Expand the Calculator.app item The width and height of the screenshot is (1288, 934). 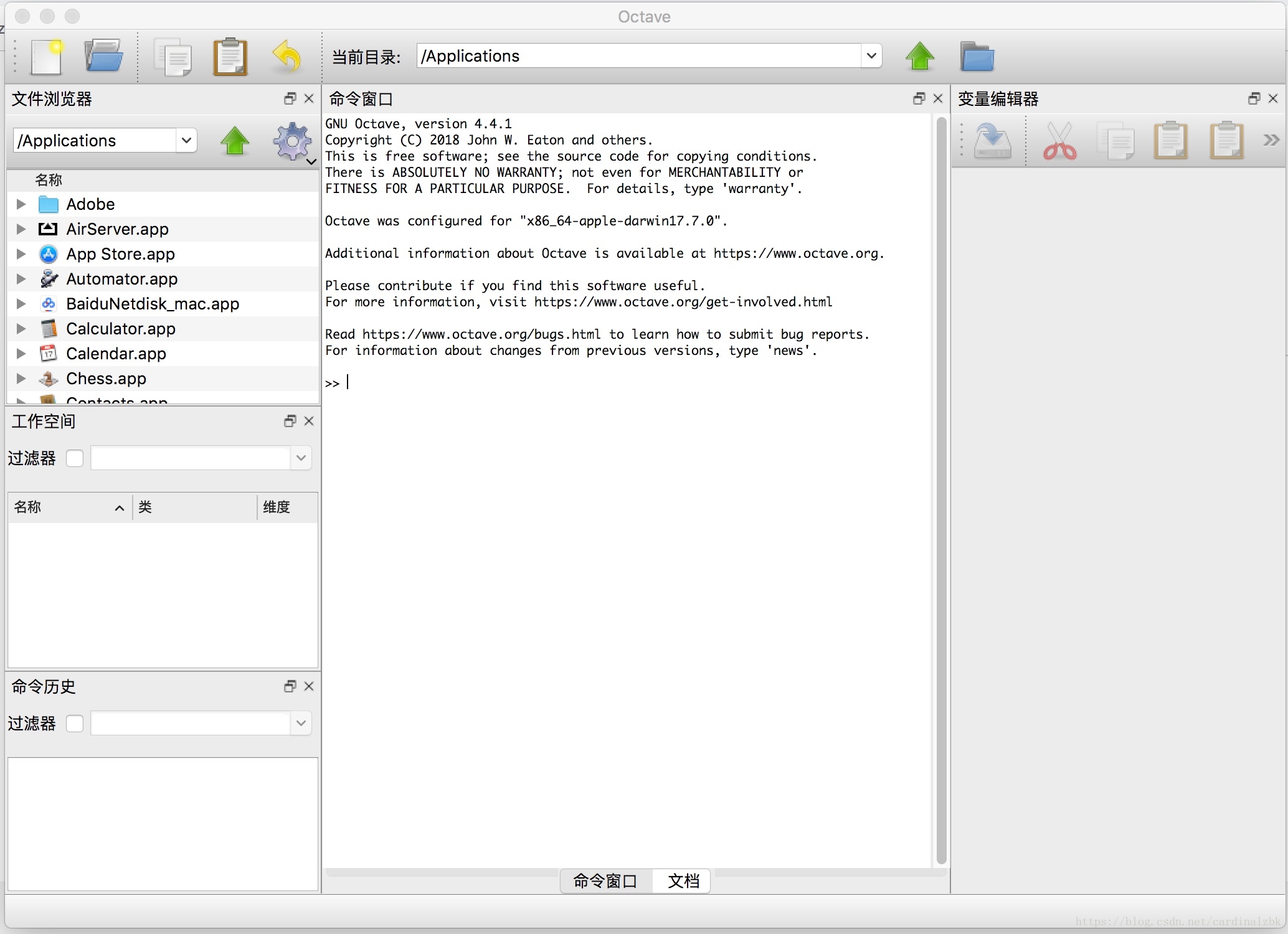coord(21,329)
